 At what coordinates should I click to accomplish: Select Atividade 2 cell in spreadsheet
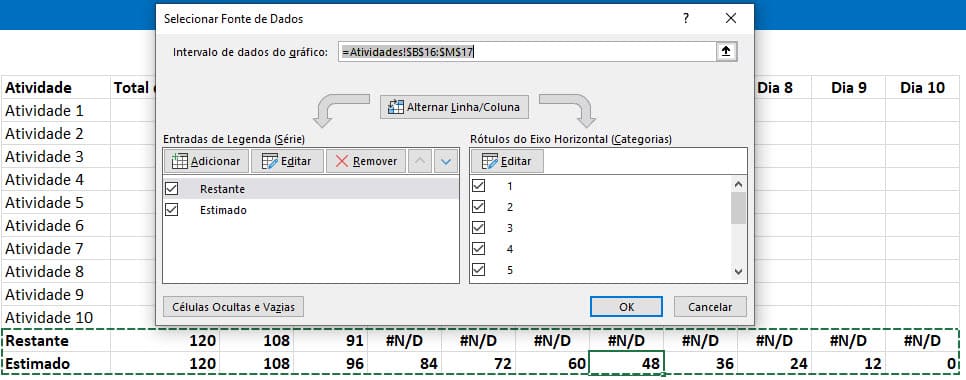(x=55, y=134)
